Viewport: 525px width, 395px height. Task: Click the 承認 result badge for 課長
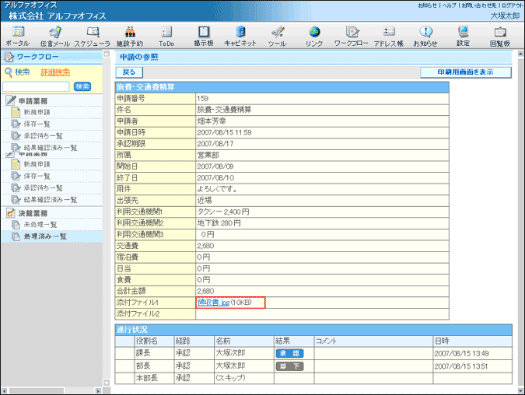coord(290,353)
